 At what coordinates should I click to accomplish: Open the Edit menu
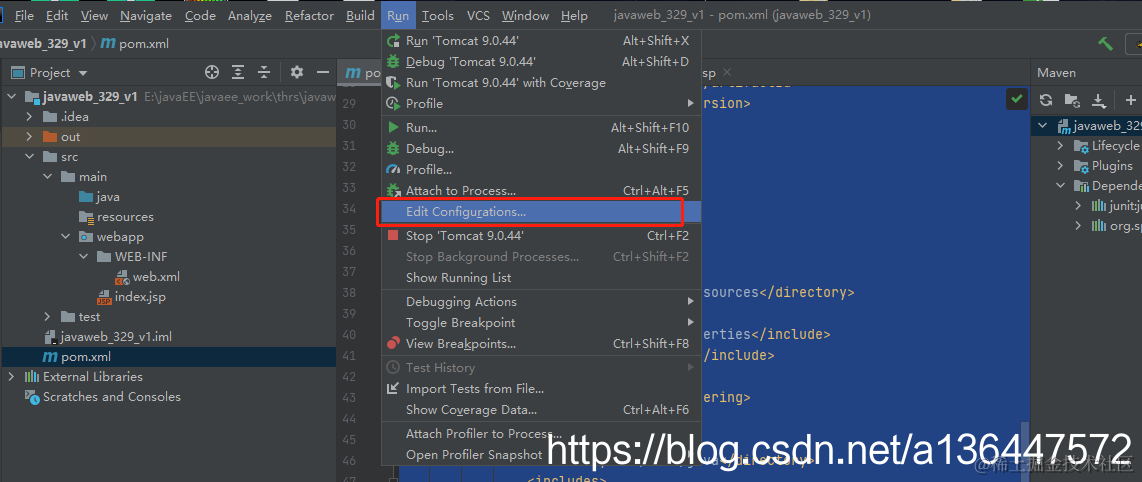click(57, 15)
